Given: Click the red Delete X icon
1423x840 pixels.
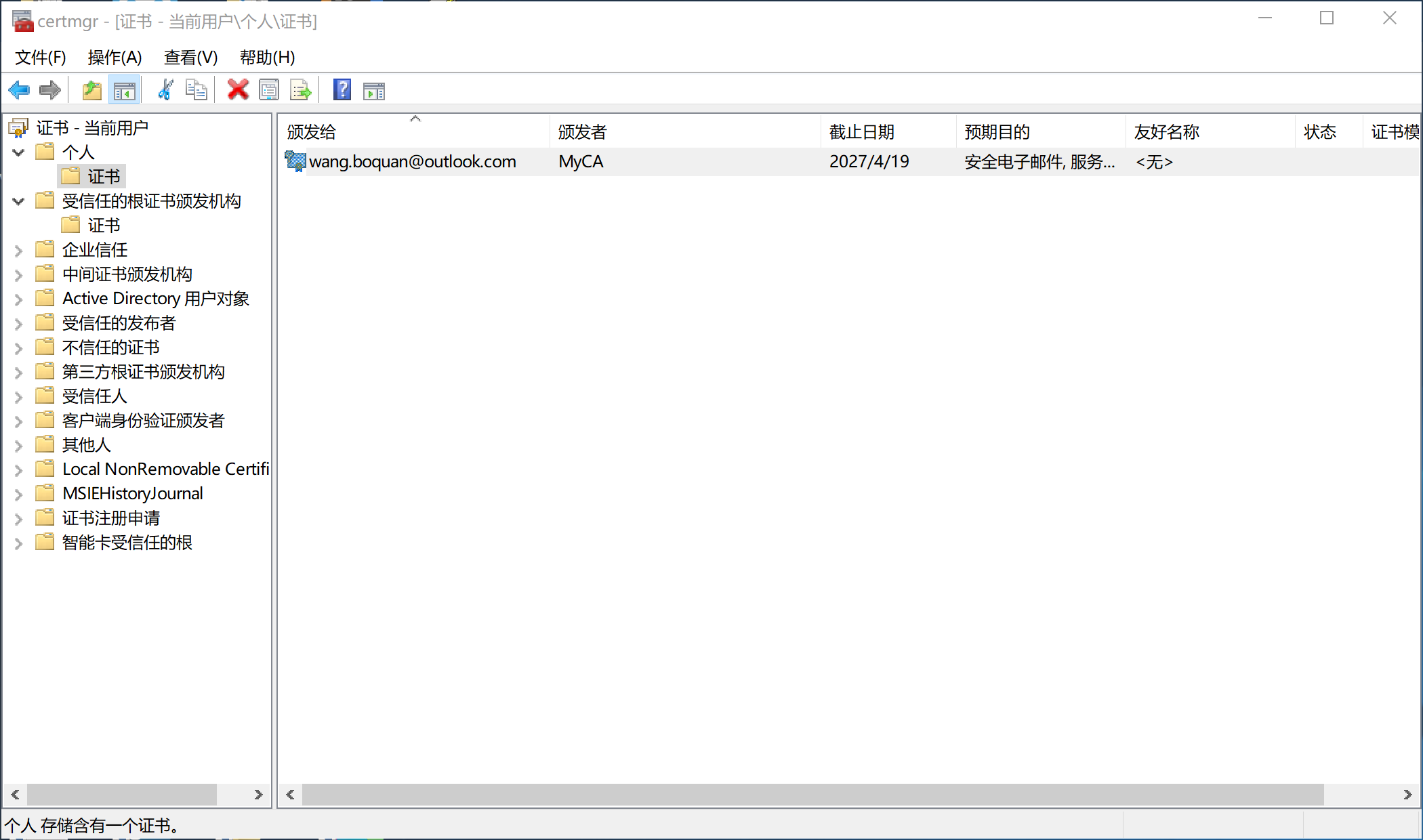Looking at the screenshot, I should point(238,90).
